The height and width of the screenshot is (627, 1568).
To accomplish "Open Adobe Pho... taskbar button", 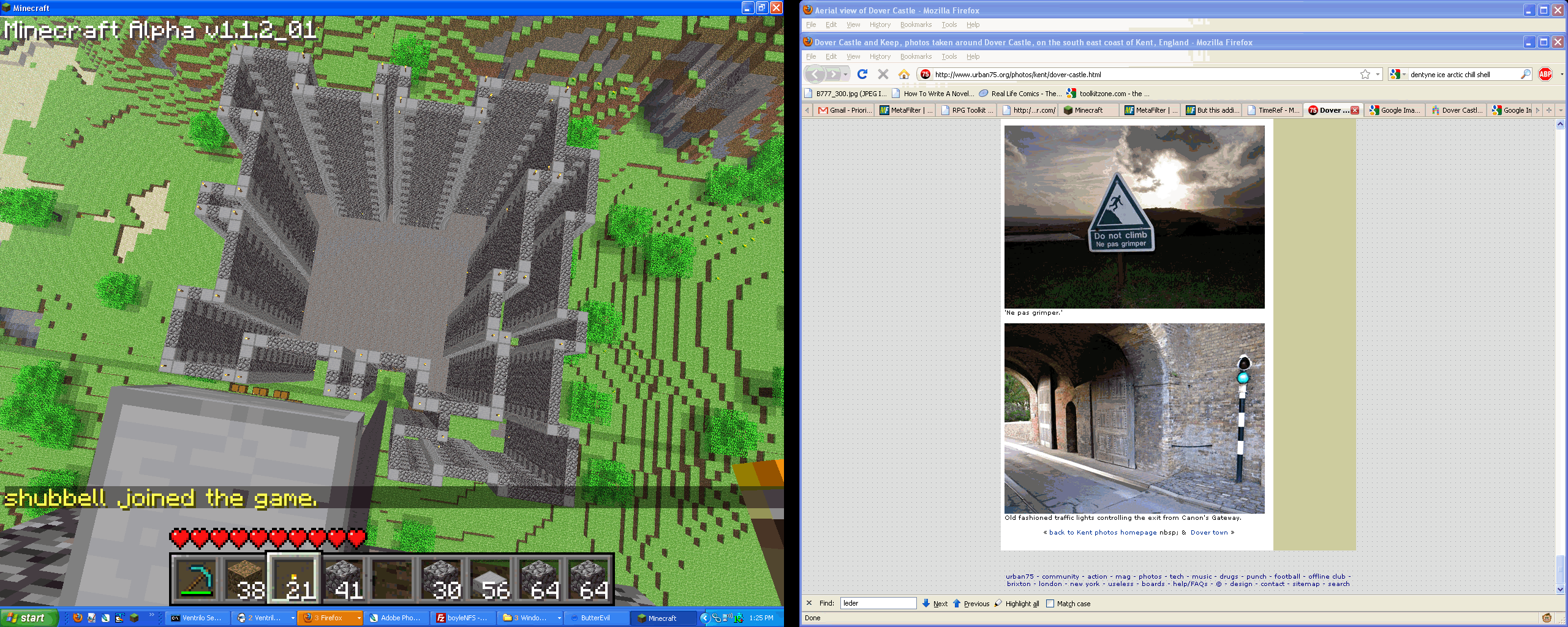I will coord(396,618).
